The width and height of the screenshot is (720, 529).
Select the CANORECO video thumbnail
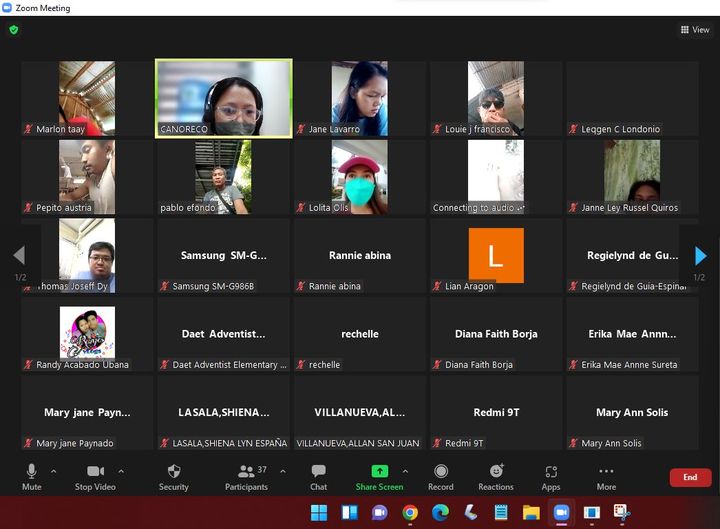point(223,97)
